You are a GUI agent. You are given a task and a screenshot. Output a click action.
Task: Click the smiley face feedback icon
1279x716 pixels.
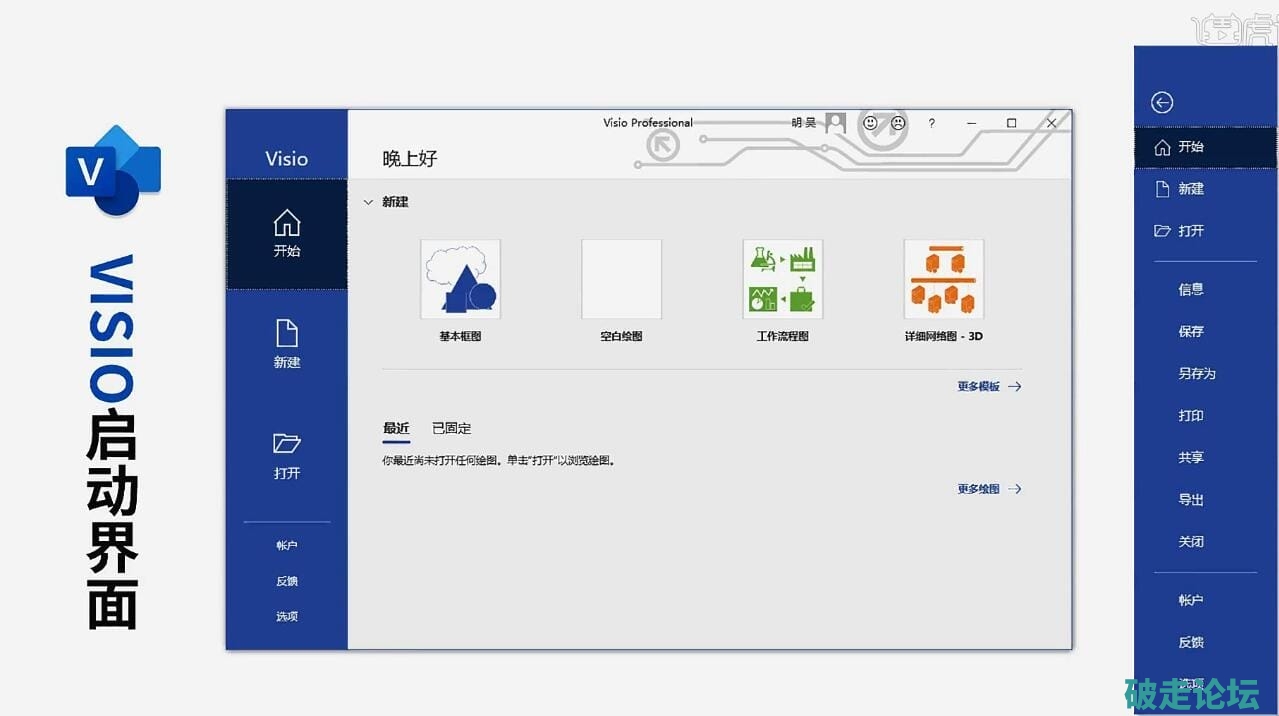point(870,123)
